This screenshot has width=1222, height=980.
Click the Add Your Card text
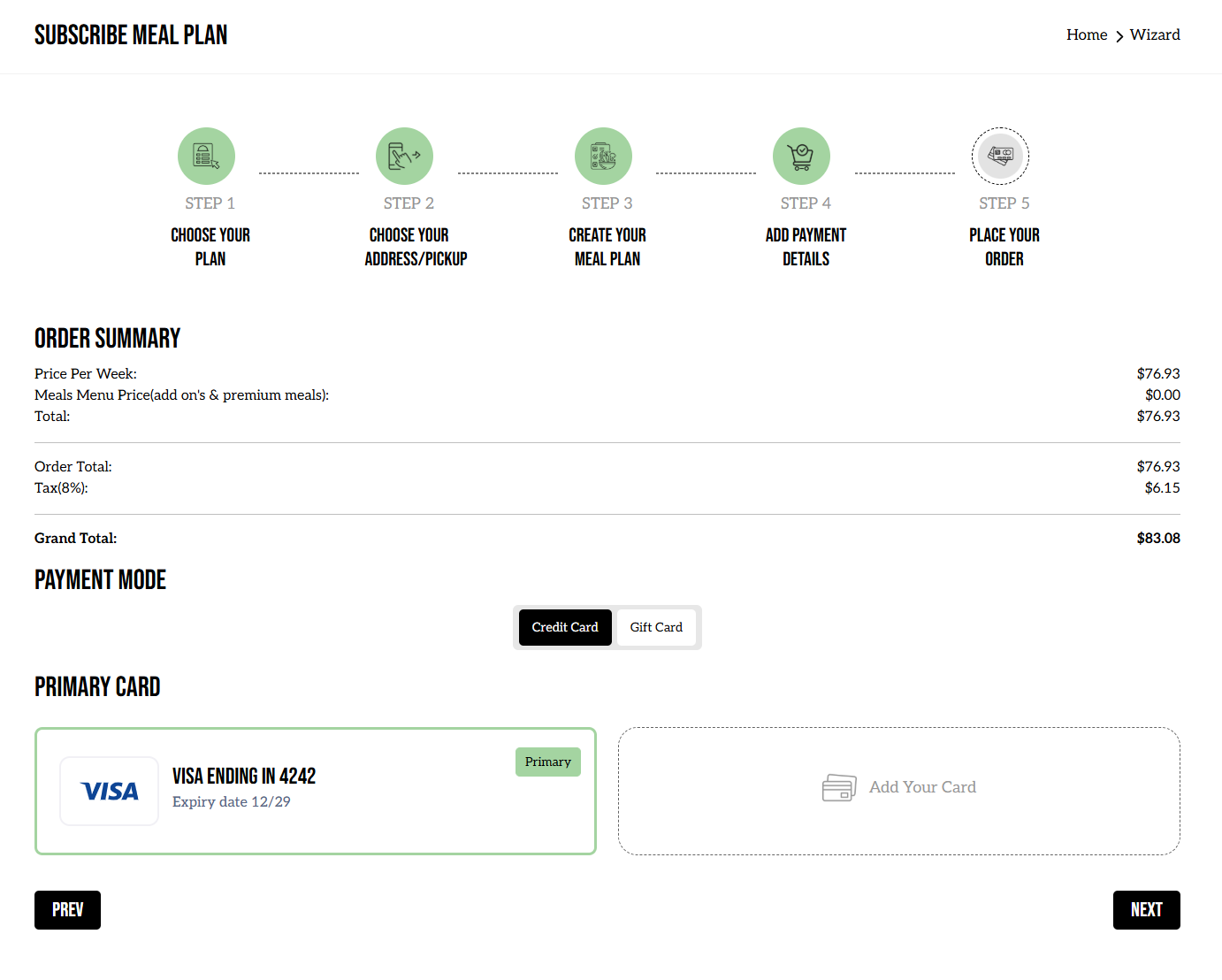click(922, 787)
